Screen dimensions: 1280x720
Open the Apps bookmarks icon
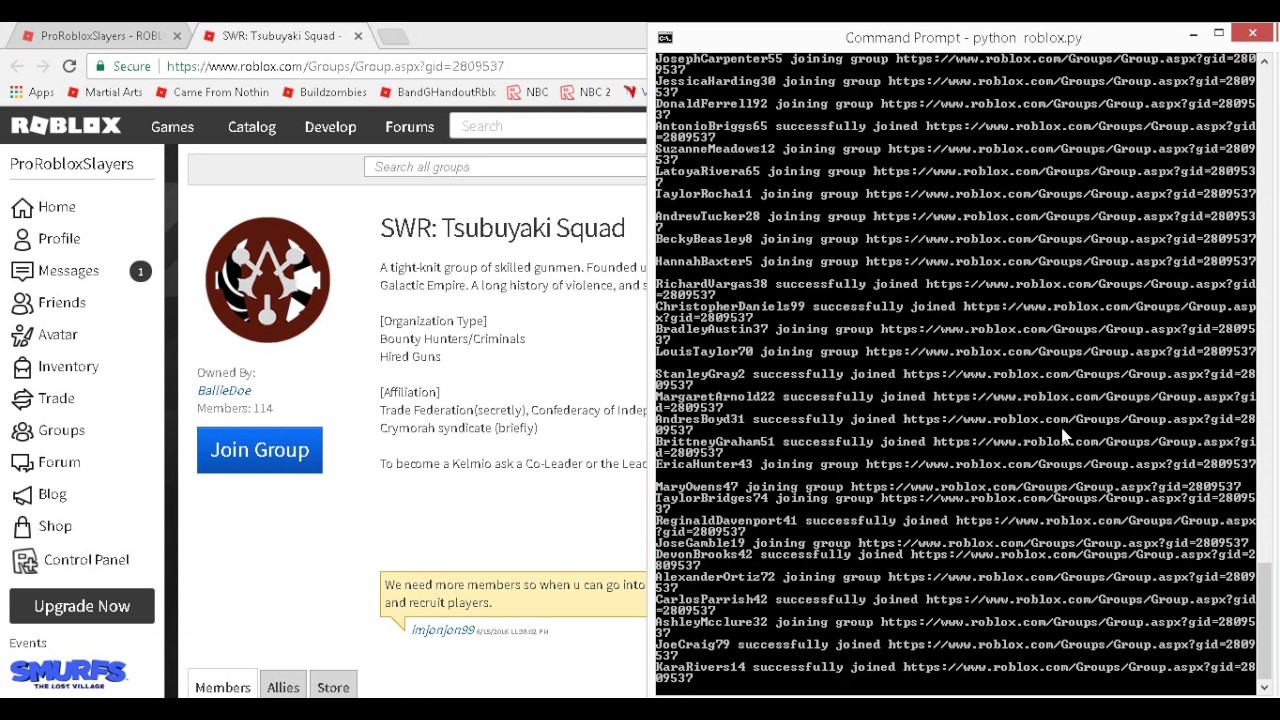coord(16,92)
